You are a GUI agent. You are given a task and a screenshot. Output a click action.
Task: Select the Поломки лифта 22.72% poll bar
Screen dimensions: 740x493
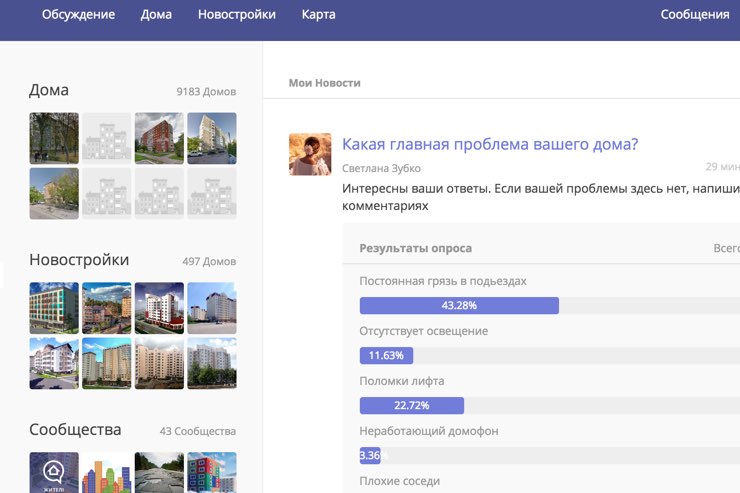tap(411, 405)
